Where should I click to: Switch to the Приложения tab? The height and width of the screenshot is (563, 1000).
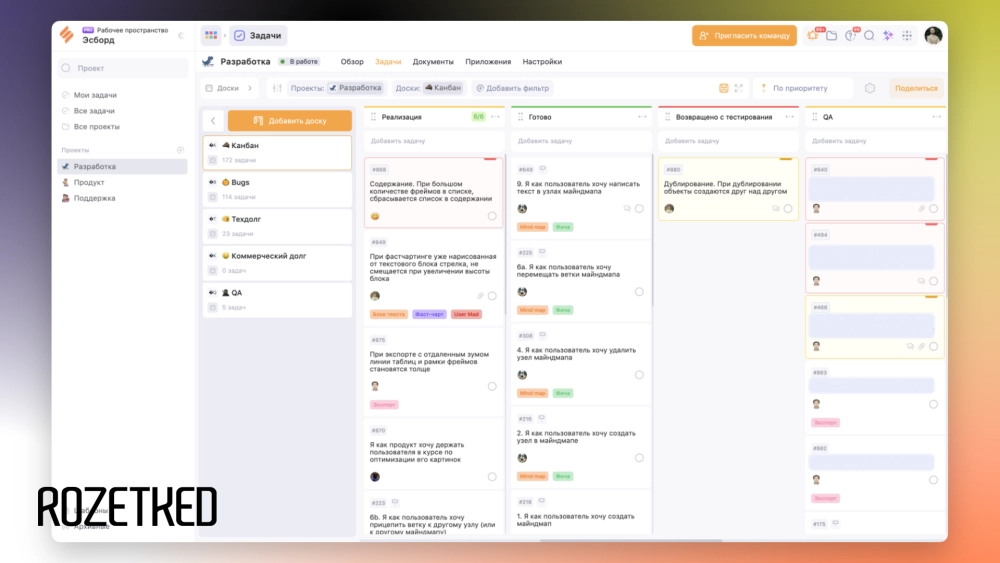tap(488, 62)
